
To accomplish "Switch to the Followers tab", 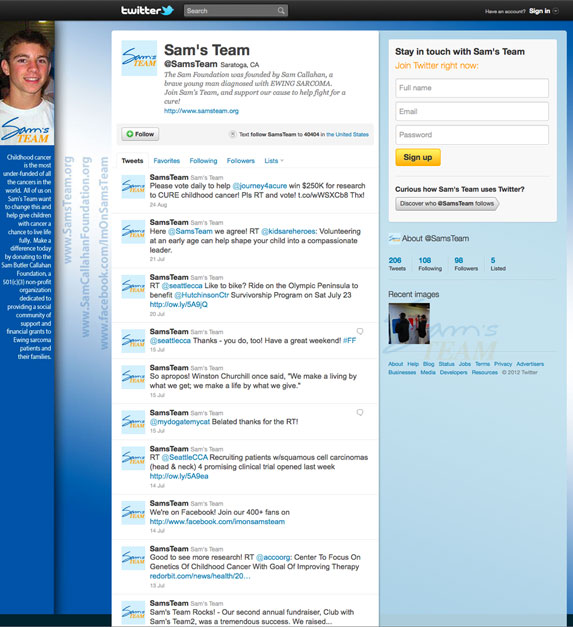I will pos(241,161).
